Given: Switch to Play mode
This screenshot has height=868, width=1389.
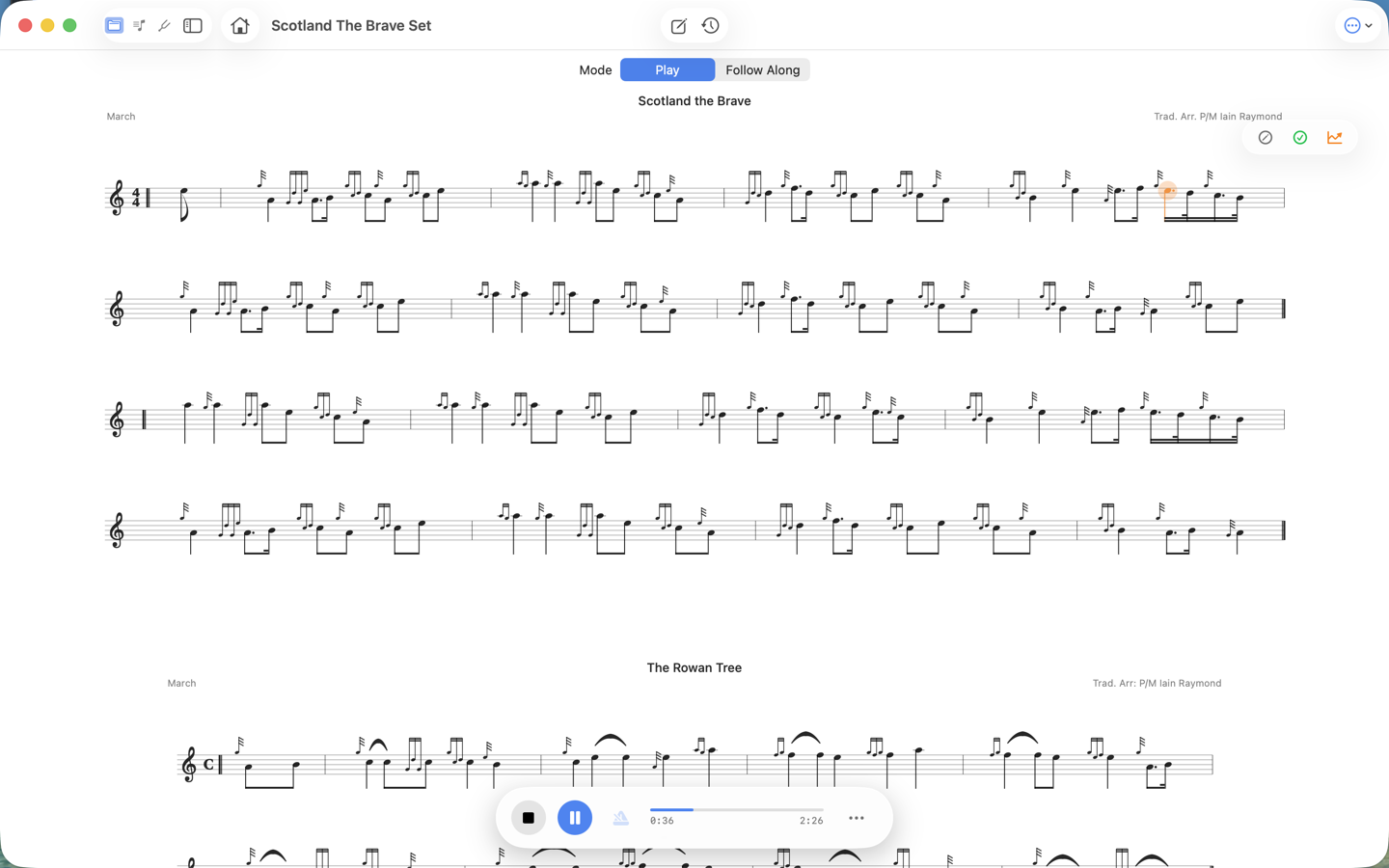Looking at the screenshot, I should (x=667, y=69).
